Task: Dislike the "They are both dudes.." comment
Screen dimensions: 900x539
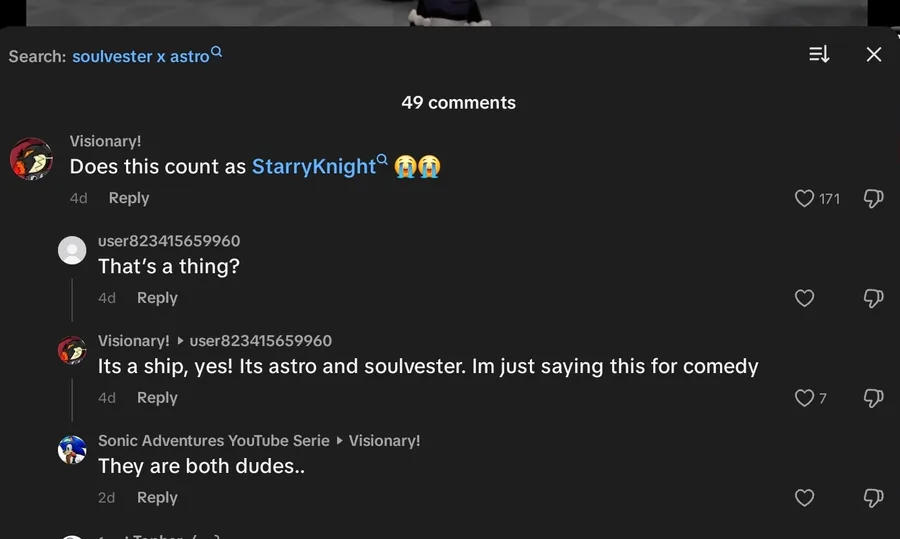Action: [873, 498]
